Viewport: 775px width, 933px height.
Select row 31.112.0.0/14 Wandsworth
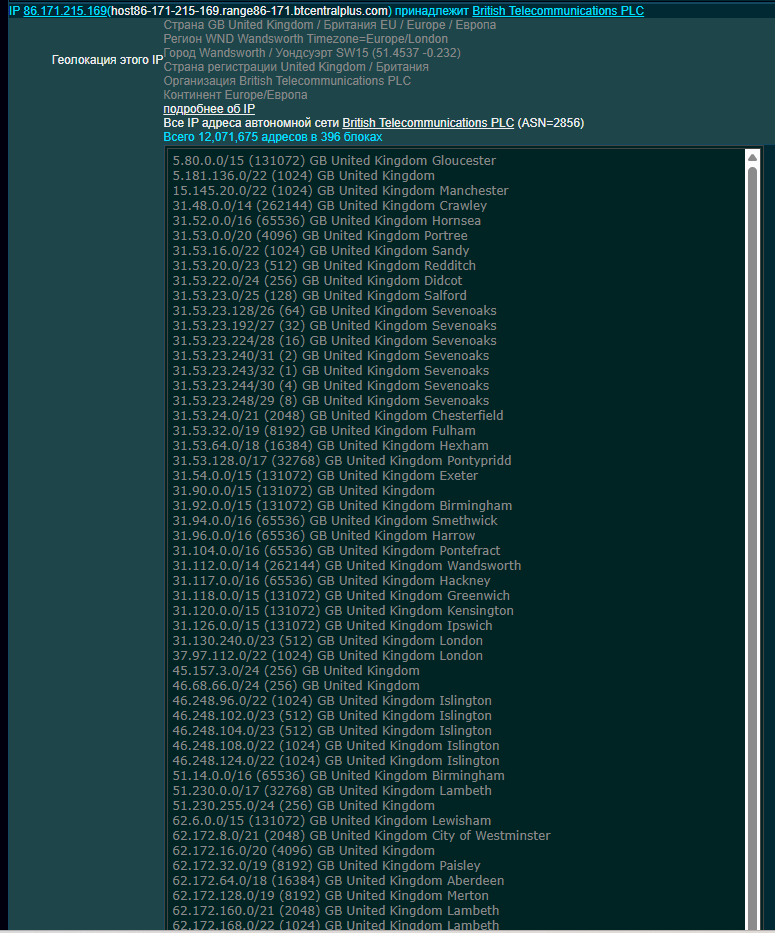click(x=346, y=565)
